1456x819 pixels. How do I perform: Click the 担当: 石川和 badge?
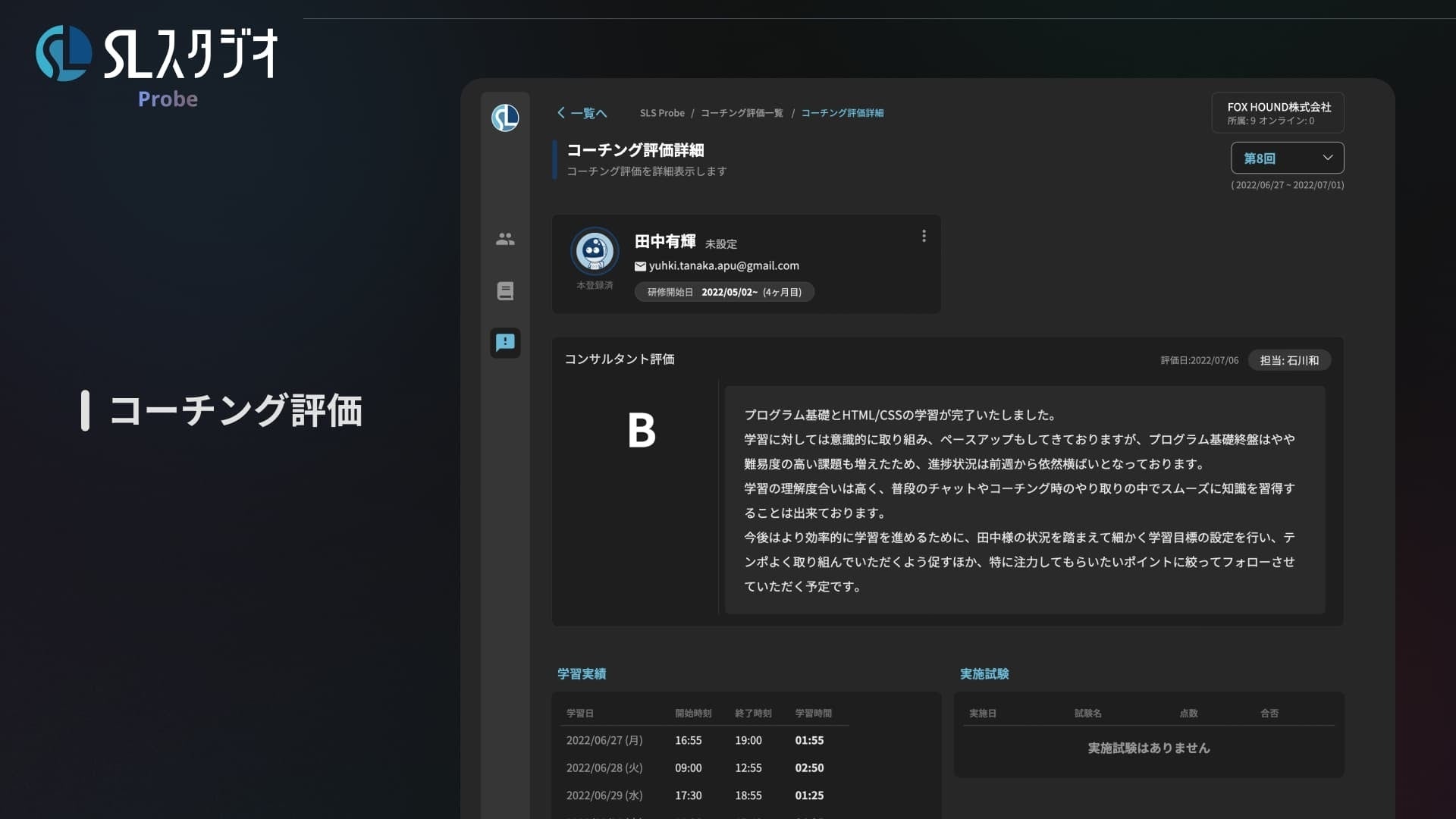(x=1289, y=360)
